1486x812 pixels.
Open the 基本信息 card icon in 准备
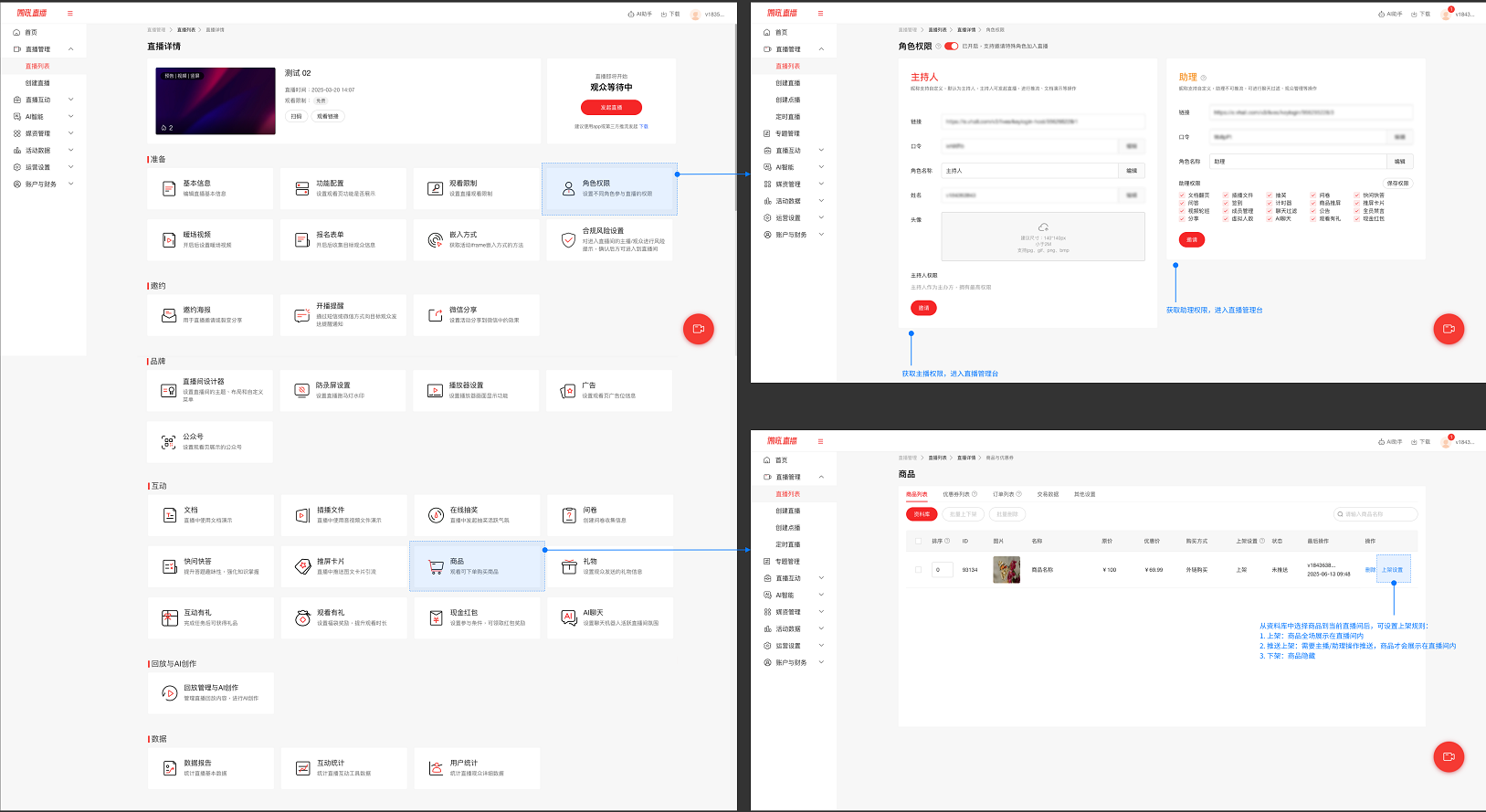click(169, 189)
